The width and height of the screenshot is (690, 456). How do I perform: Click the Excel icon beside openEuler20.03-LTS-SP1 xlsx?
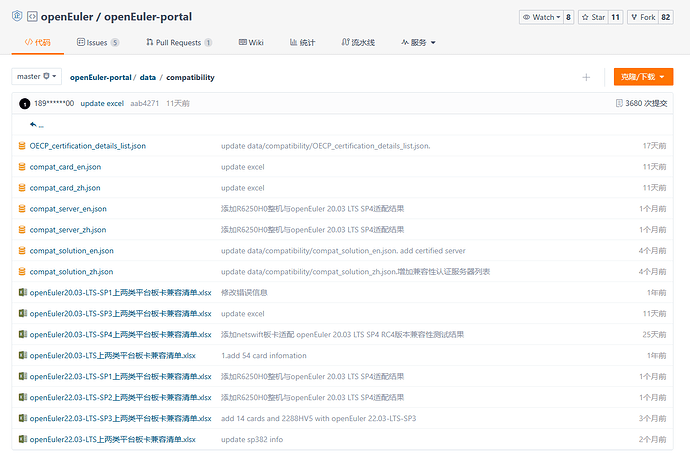(x=22, y=292)
